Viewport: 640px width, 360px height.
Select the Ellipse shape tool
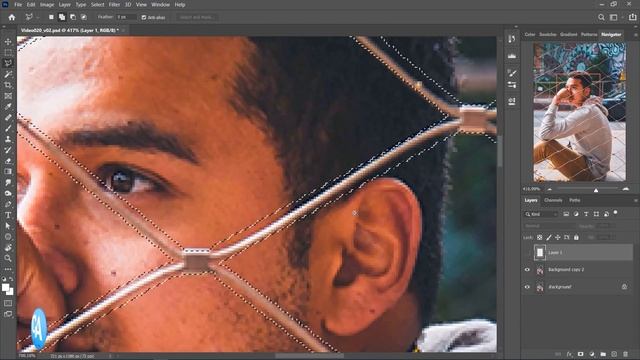pos(8,236)
